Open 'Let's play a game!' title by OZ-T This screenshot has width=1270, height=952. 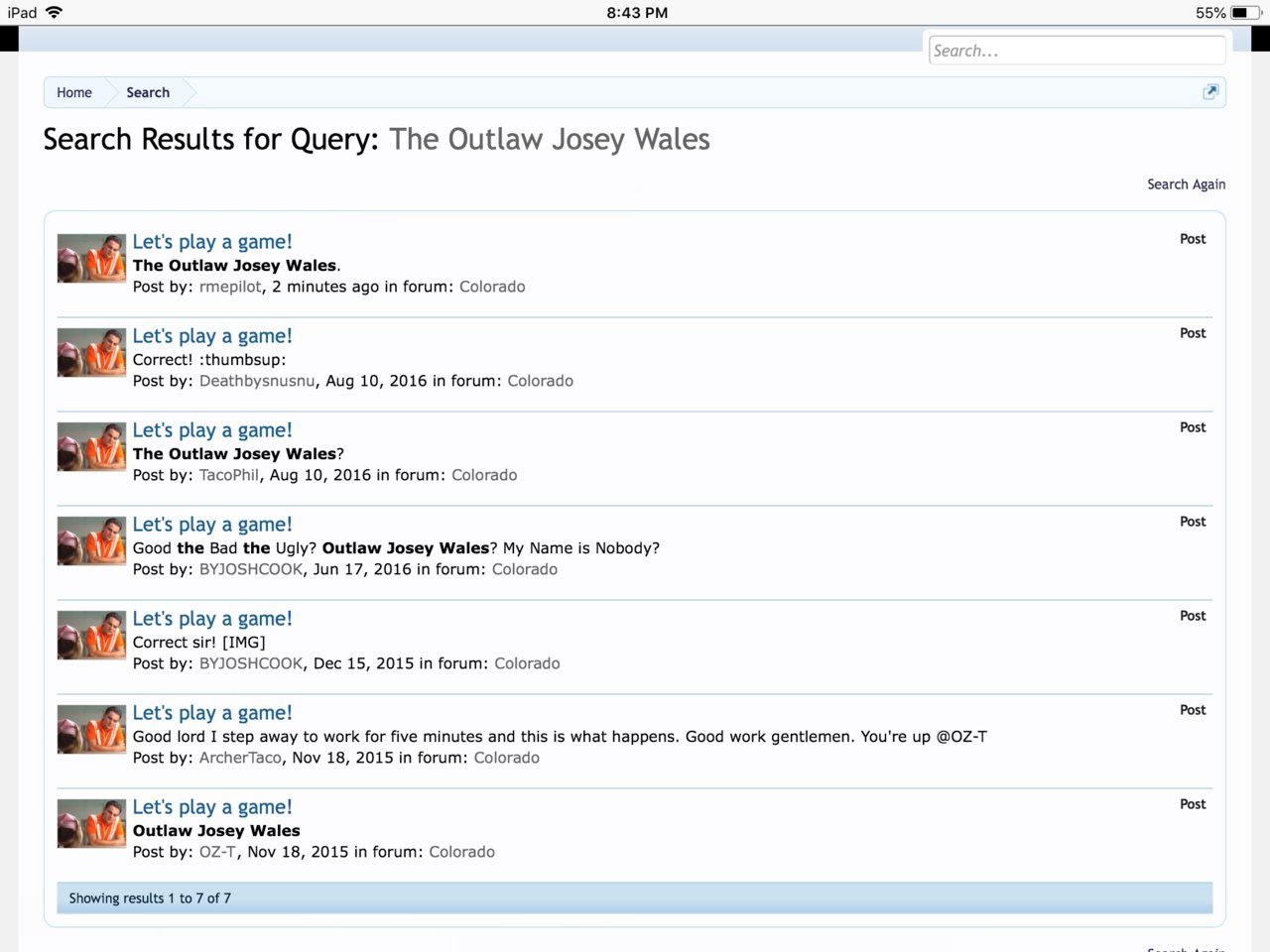212,807
